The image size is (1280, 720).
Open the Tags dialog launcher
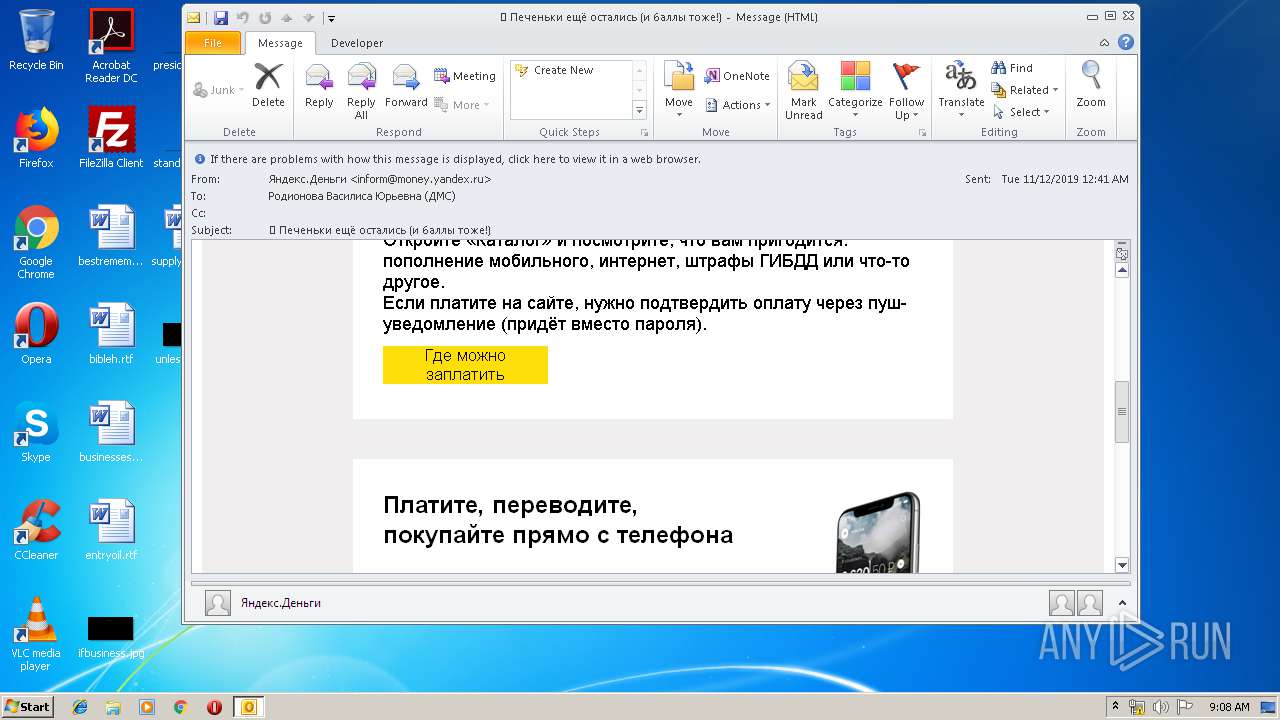point(922,132)
